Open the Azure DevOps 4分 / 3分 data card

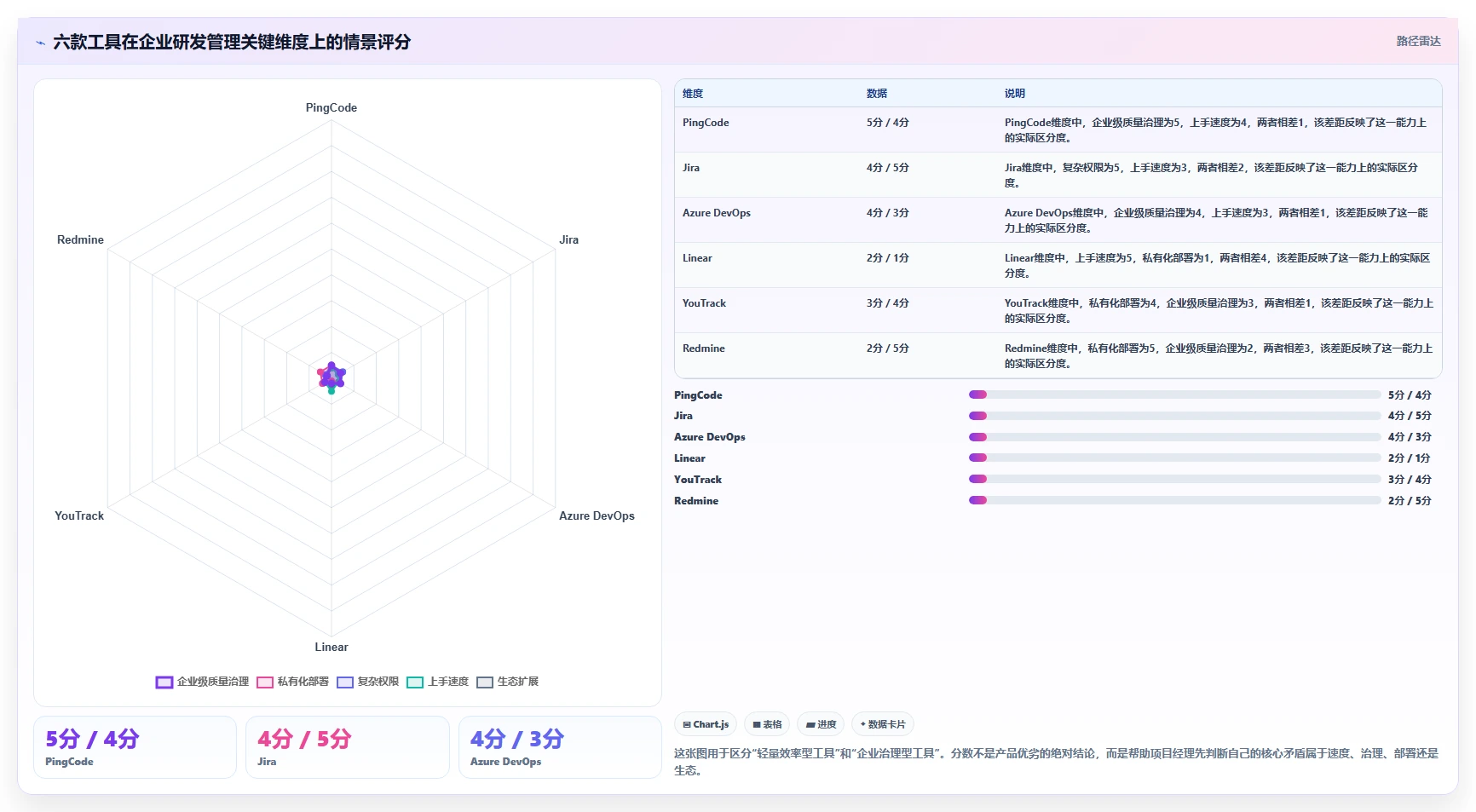tap(560, 747)
